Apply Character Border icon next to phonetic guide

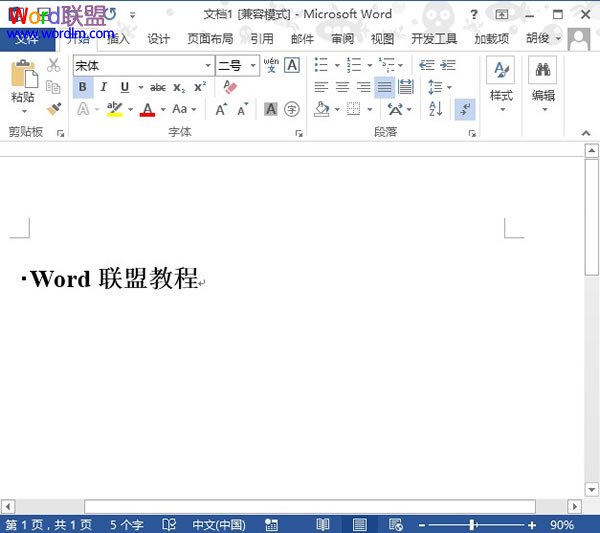click(292, 65)
